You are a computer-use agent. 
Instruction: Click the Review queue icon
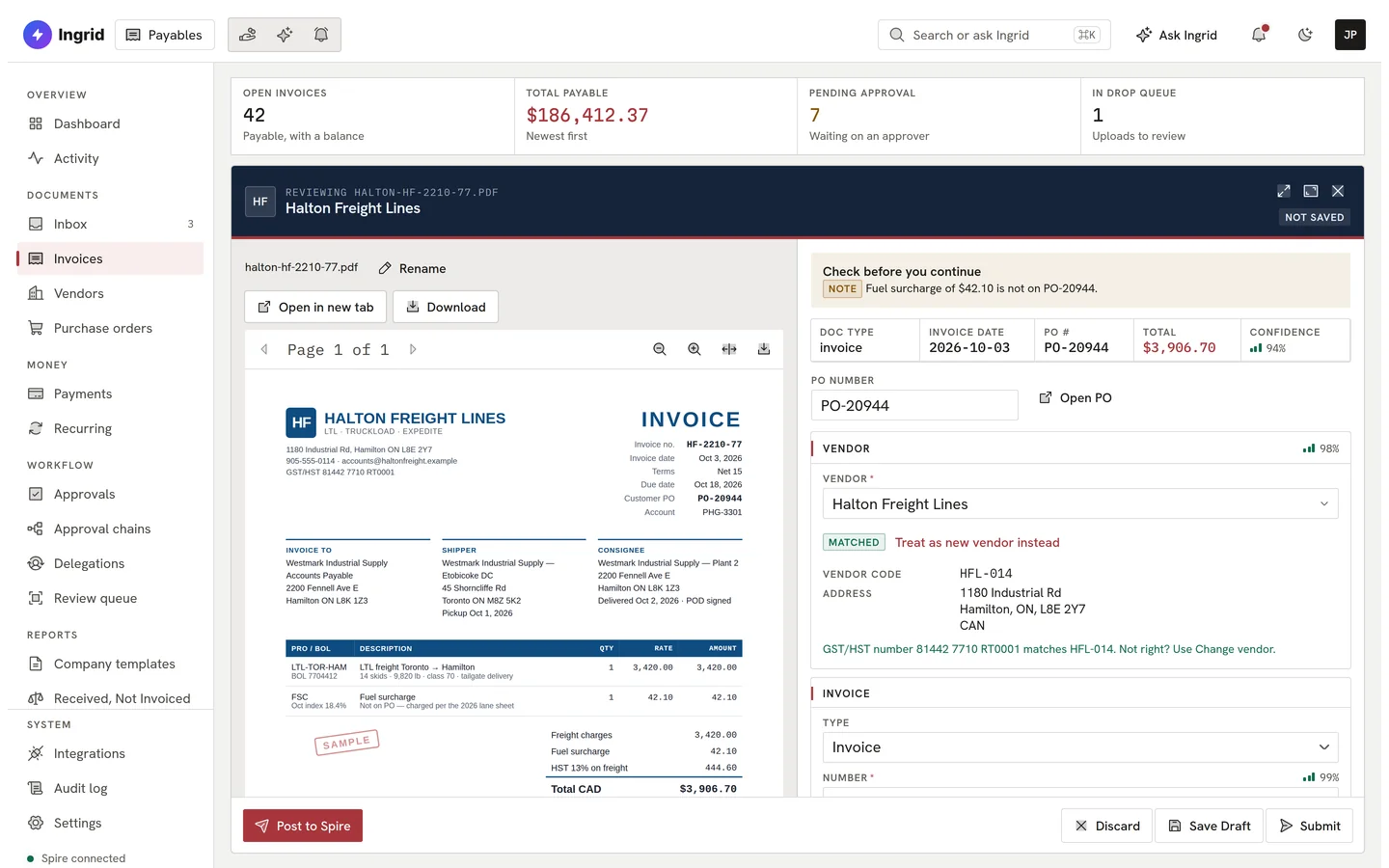tap(36, 598)
